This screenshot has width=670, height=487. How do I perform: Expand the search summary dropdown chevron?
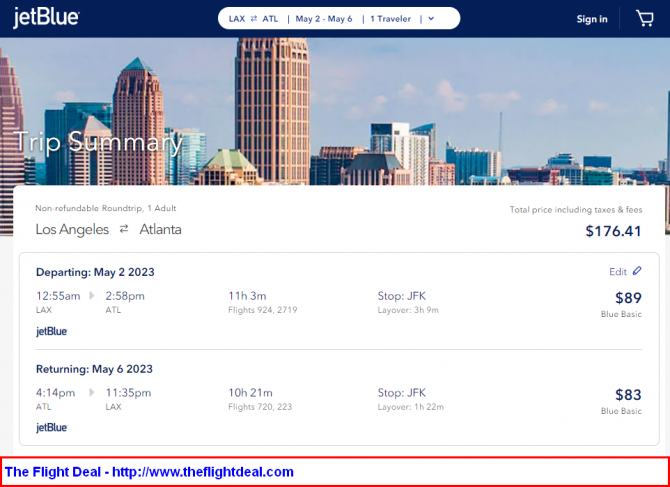431,19
